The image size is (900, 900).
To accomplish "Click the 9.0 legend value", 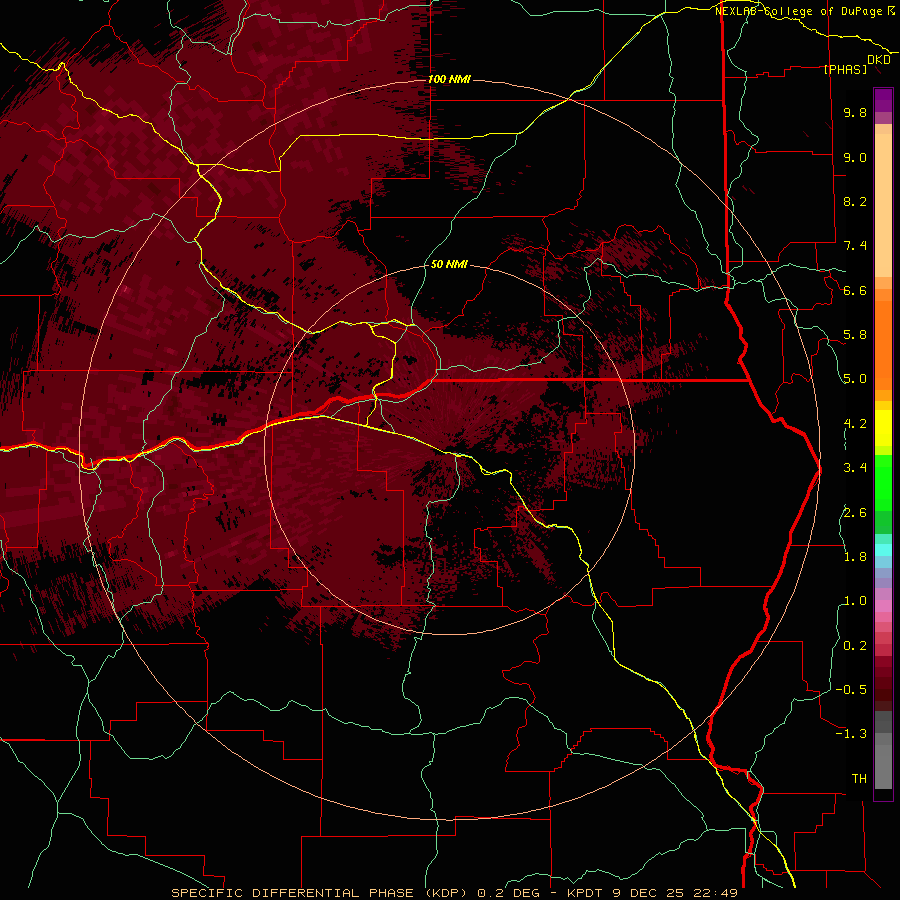I will pos(855,157).
